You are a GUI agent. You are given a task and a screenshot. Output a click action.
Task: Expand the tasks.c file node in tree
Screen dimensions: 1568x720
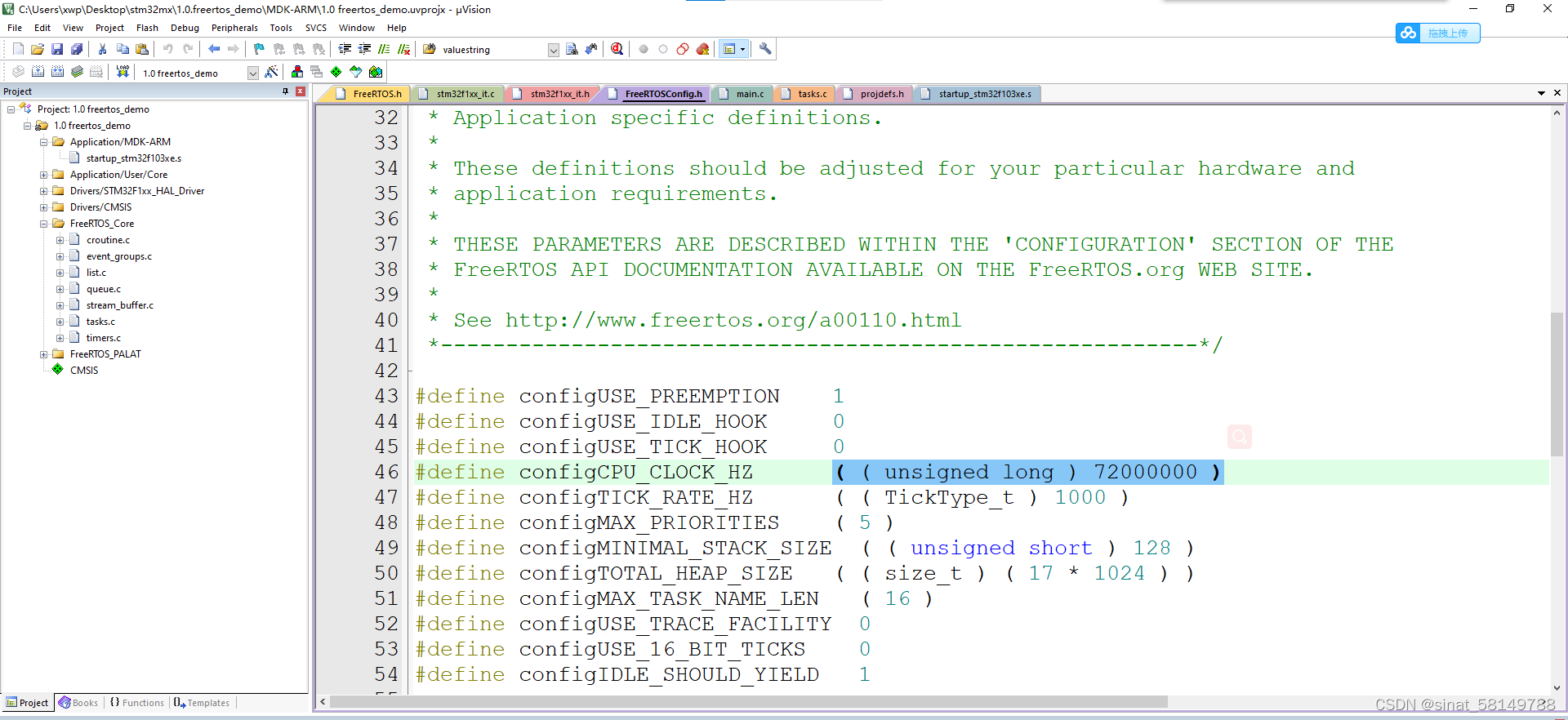(60, 322)
